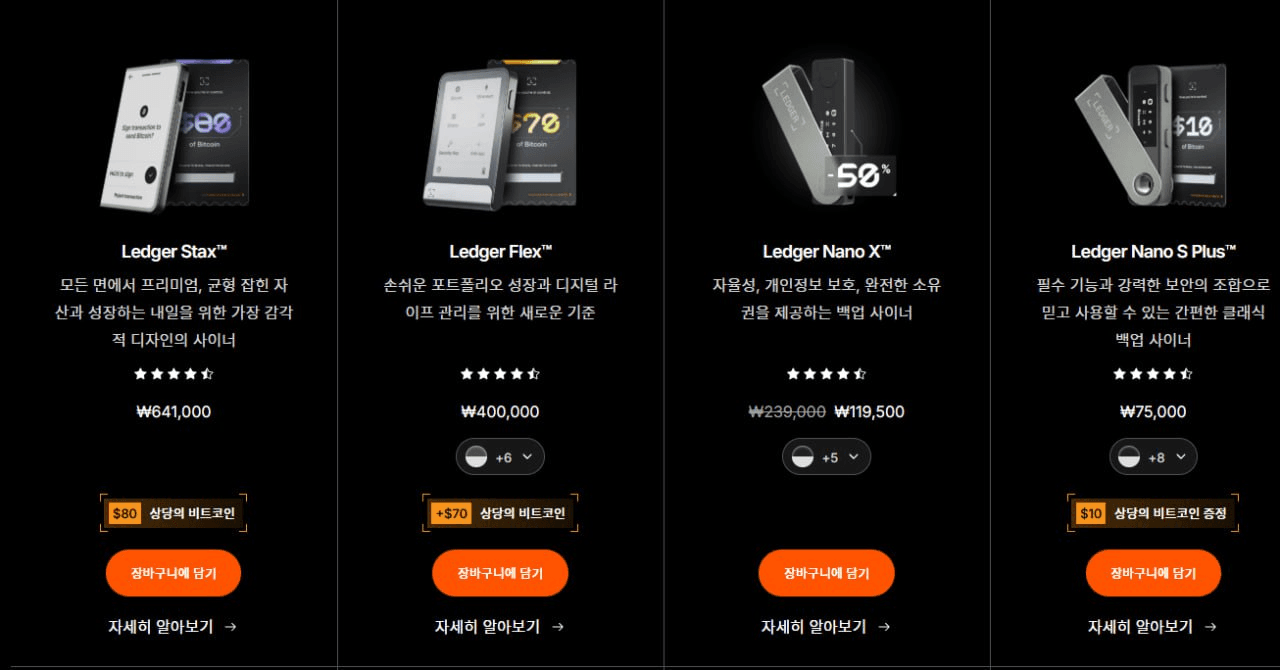Viewport: 1280px width, 670px height.
Task: Add Ledger Flex to cart with orange button
Action: pos(500,573)
